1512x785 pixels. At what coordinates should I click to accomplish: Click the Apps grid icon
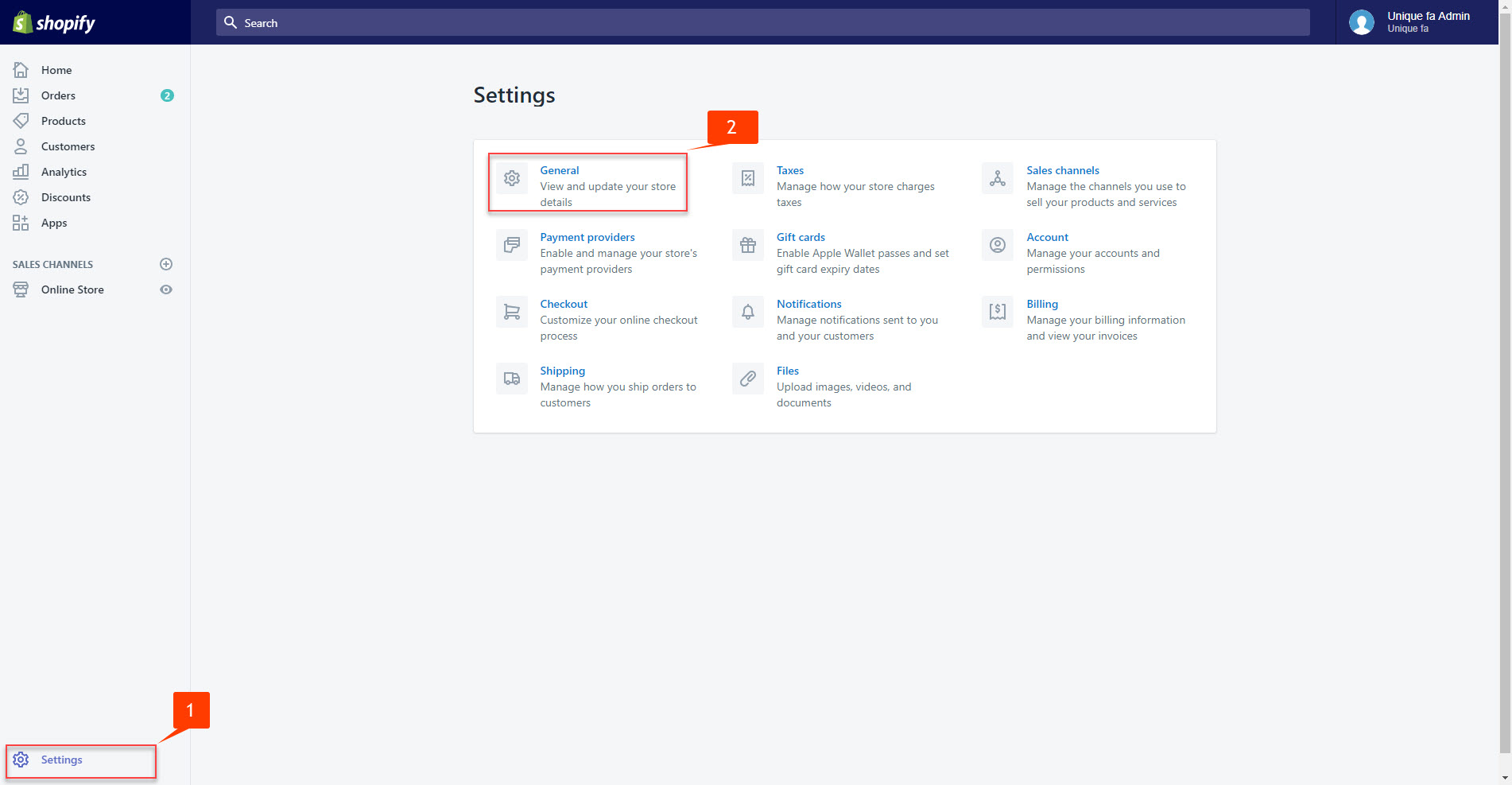[21, 223]
